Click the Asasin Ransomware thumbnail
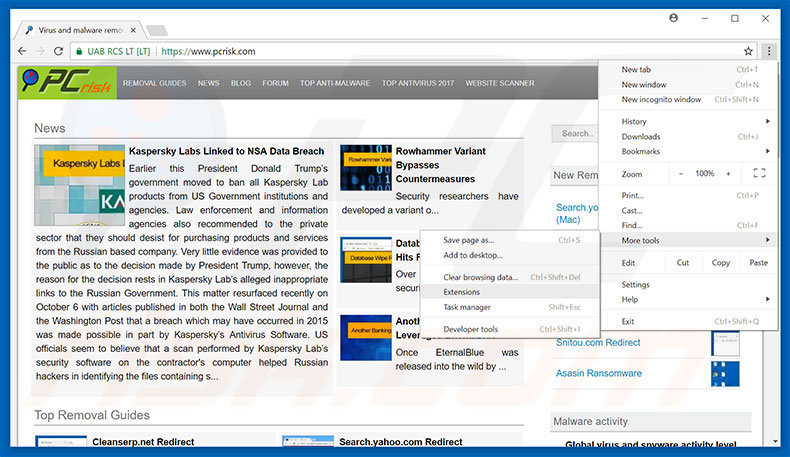 (725, 374)
